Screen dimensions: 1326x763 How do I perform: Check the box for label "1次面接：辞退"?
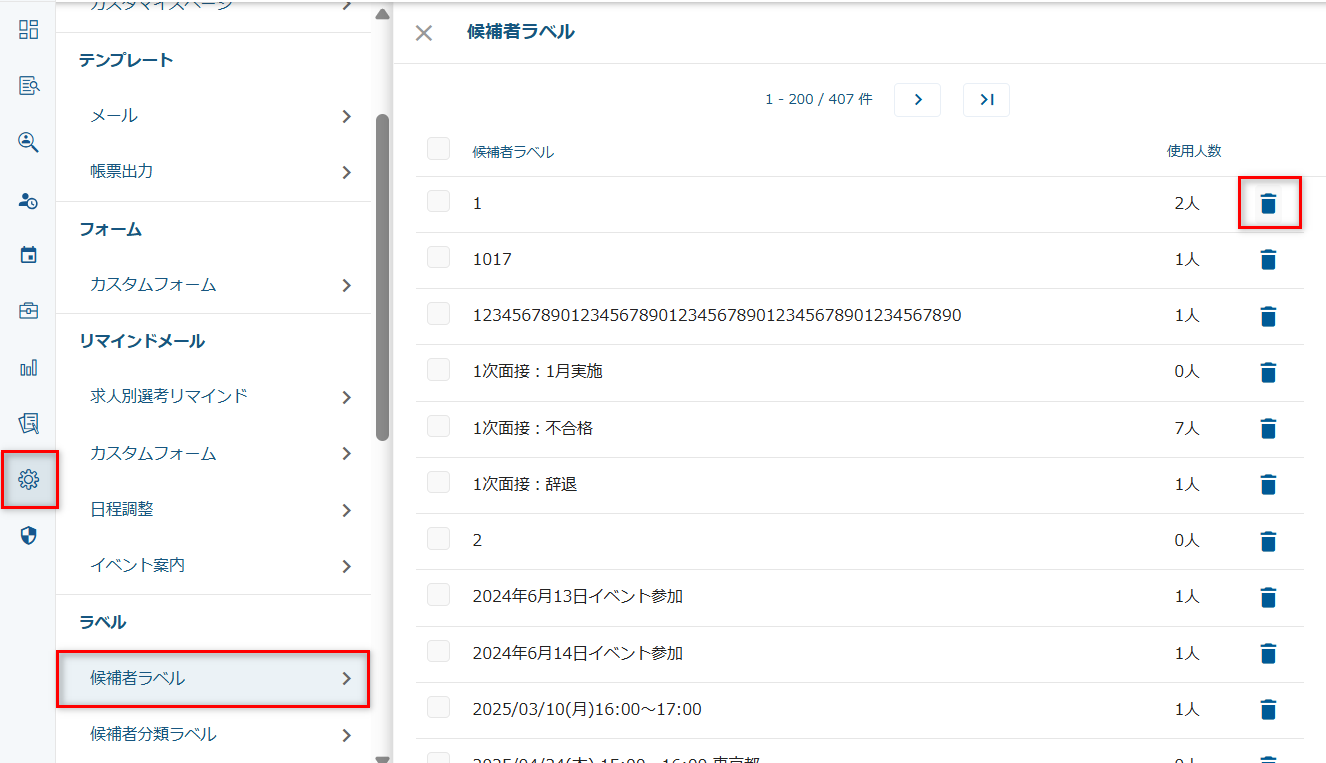(x=438, y=482)
